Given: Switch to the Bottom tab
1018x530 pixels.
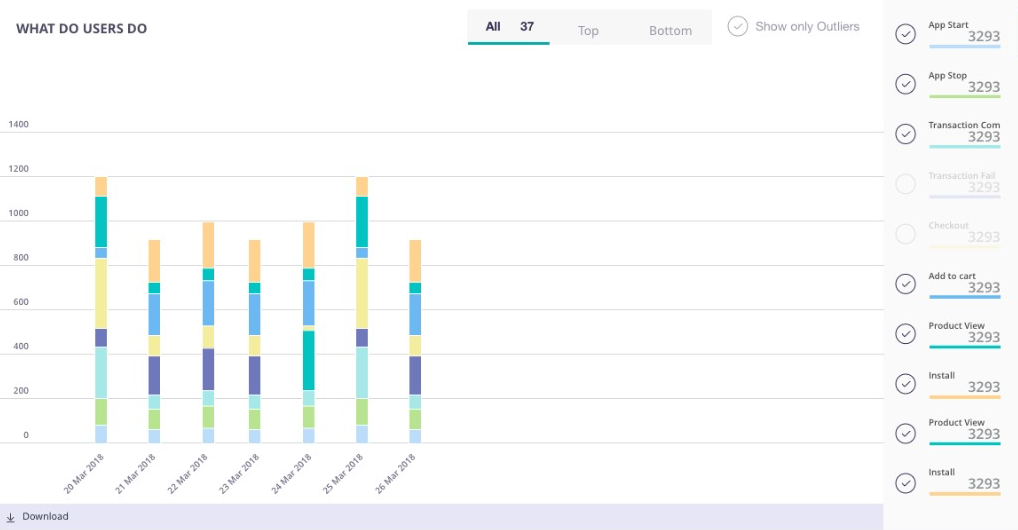Looking at the screenshot, I should point(670,30).
